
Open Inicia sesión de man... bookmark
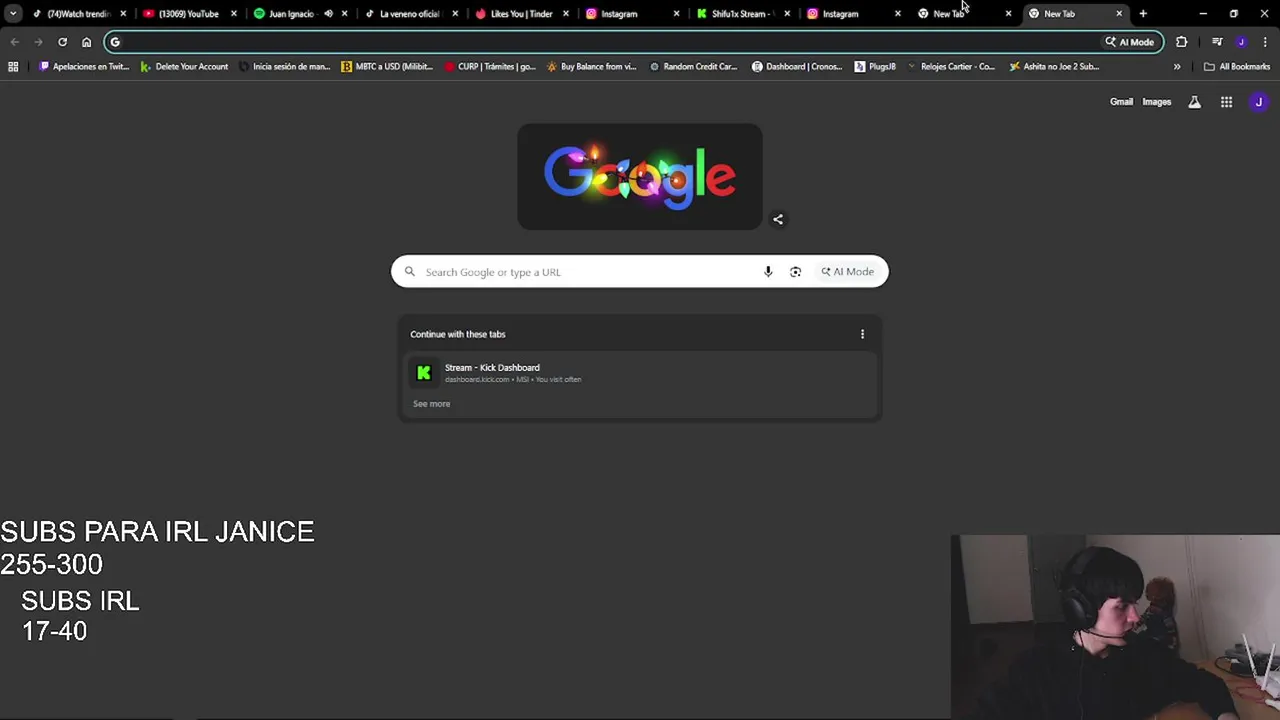[284, 67]
